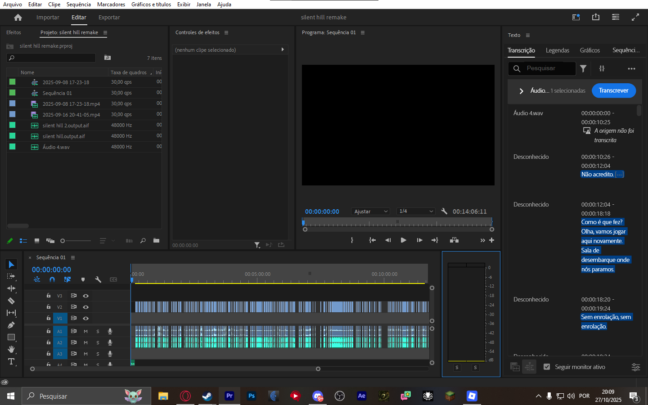Toggle V2 track output eye icon
Screen dimensions: 648x405
(x=86, y=307)
